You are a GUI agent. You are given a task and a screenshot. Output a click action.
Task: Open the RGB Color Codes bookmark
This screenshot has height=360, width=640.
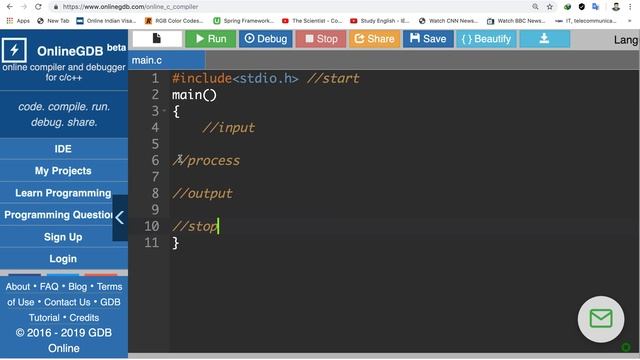click(174, 21)
